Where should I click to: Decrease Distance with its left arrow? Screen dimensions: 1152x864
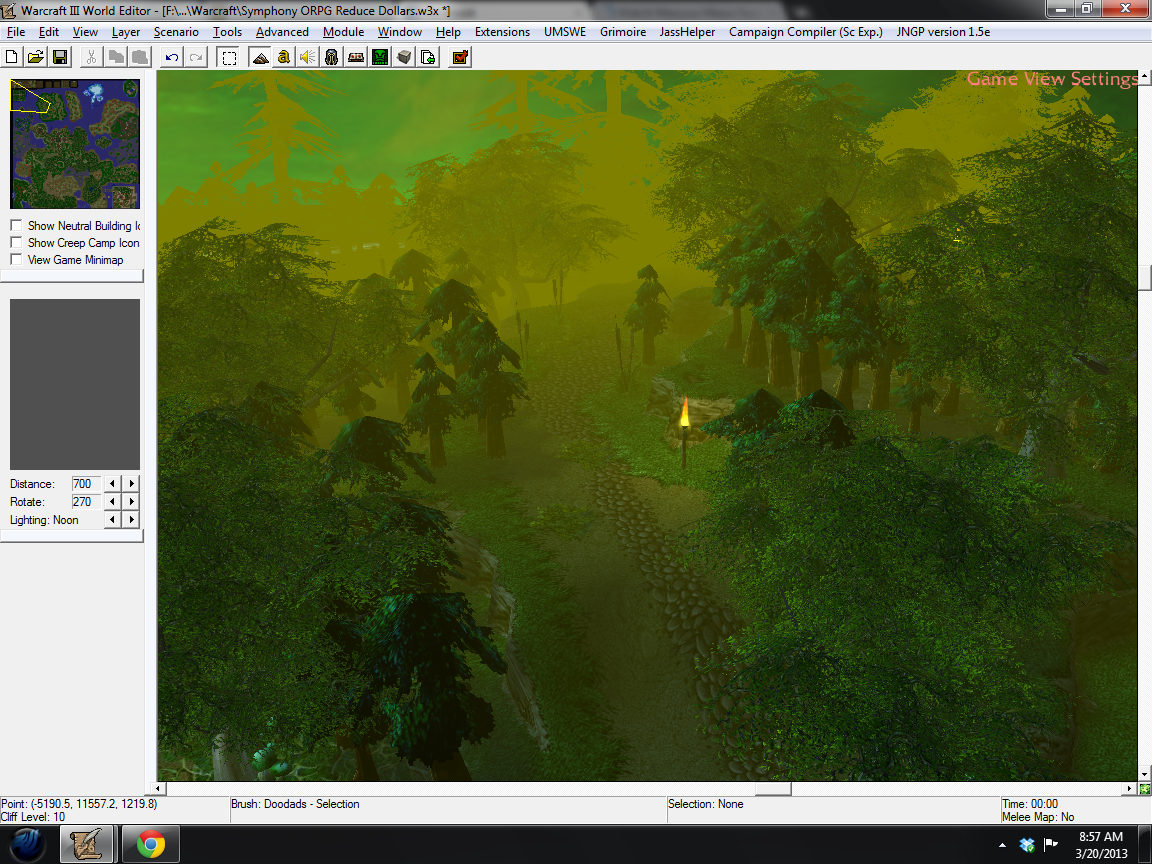click(112, 483)
